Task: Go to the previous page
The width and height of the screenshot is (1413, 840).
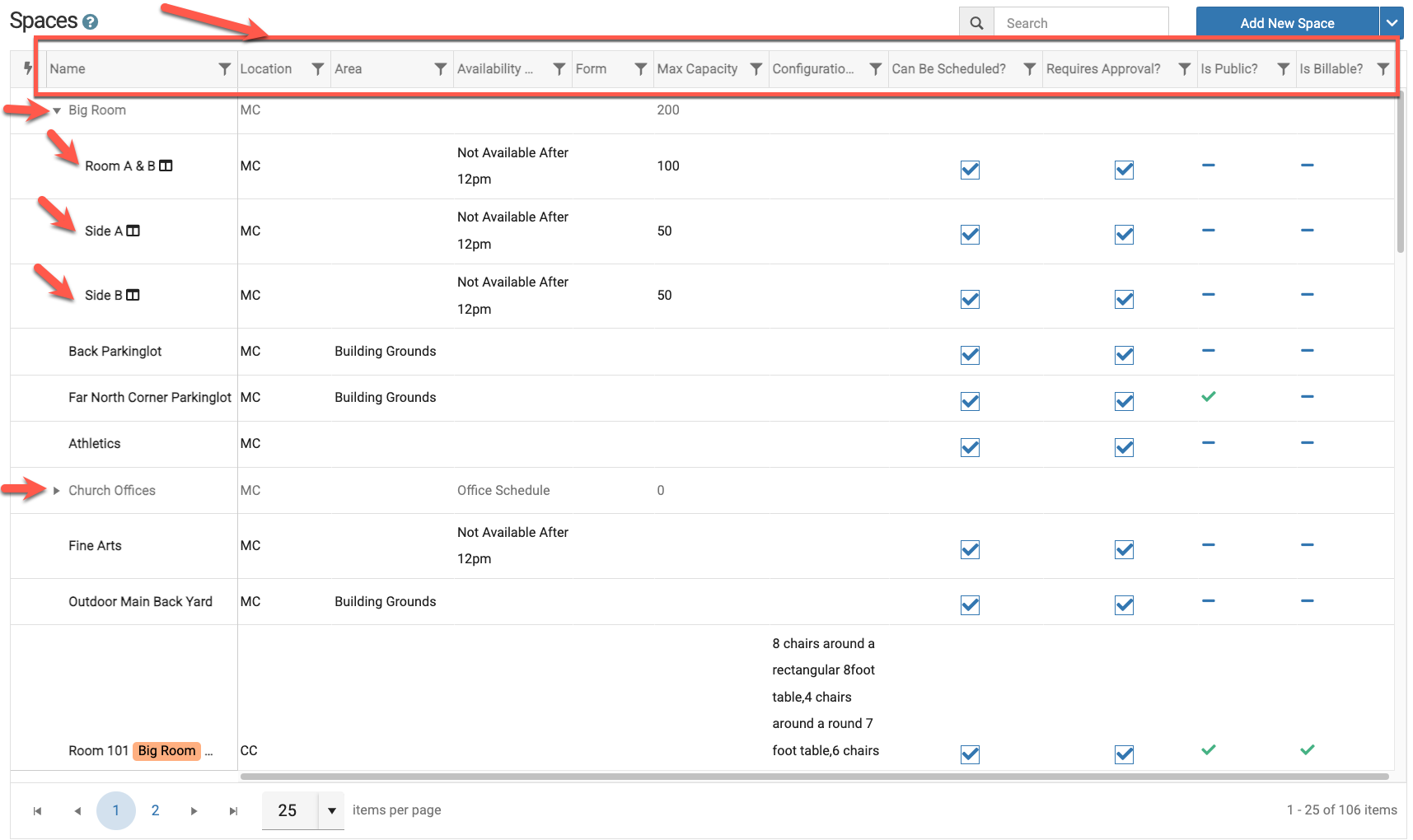Action: [x=77, y=811]
